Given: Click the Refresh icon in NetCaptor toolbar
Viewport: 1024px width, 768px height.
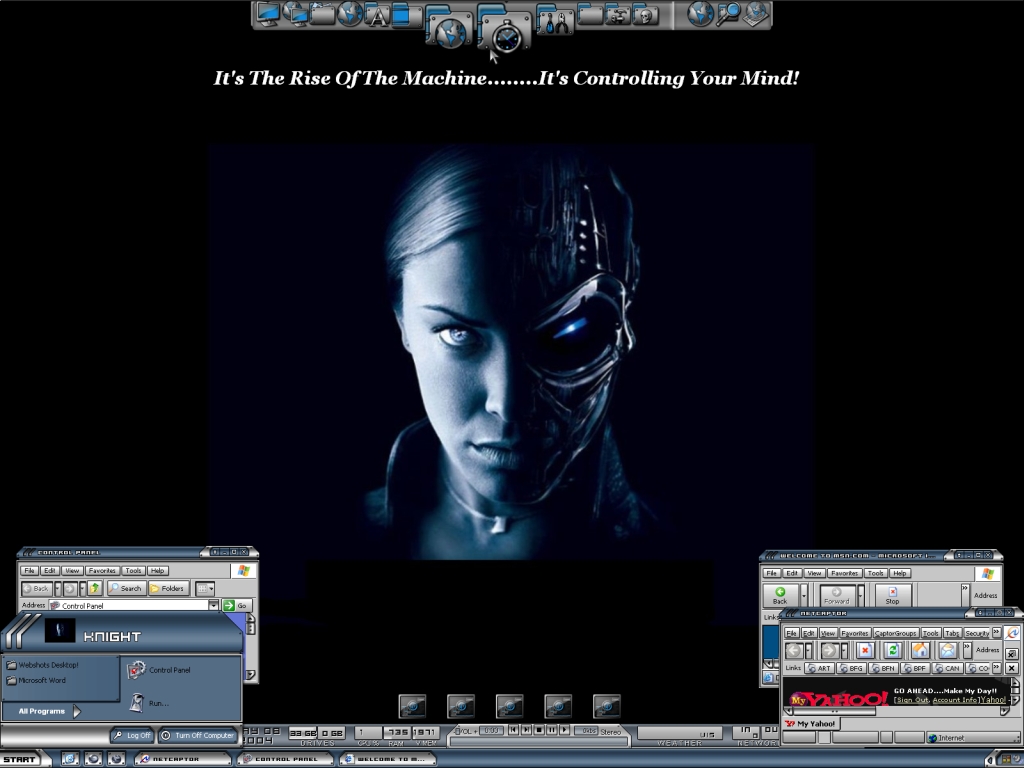Looking at the screenshot, I should [892, 650].
